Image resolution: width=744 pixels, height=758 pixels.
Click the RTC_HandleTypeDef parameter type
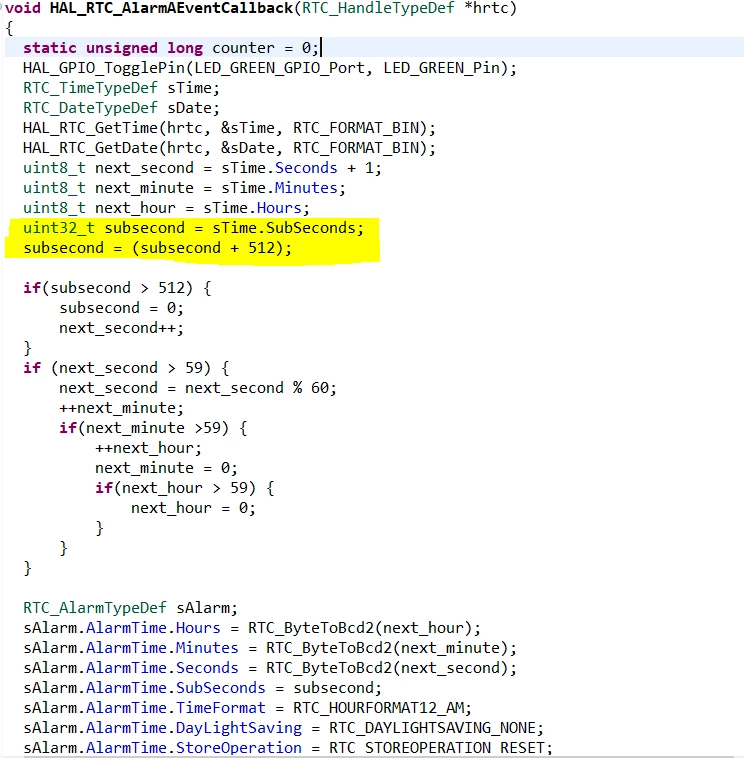(378, 8)
